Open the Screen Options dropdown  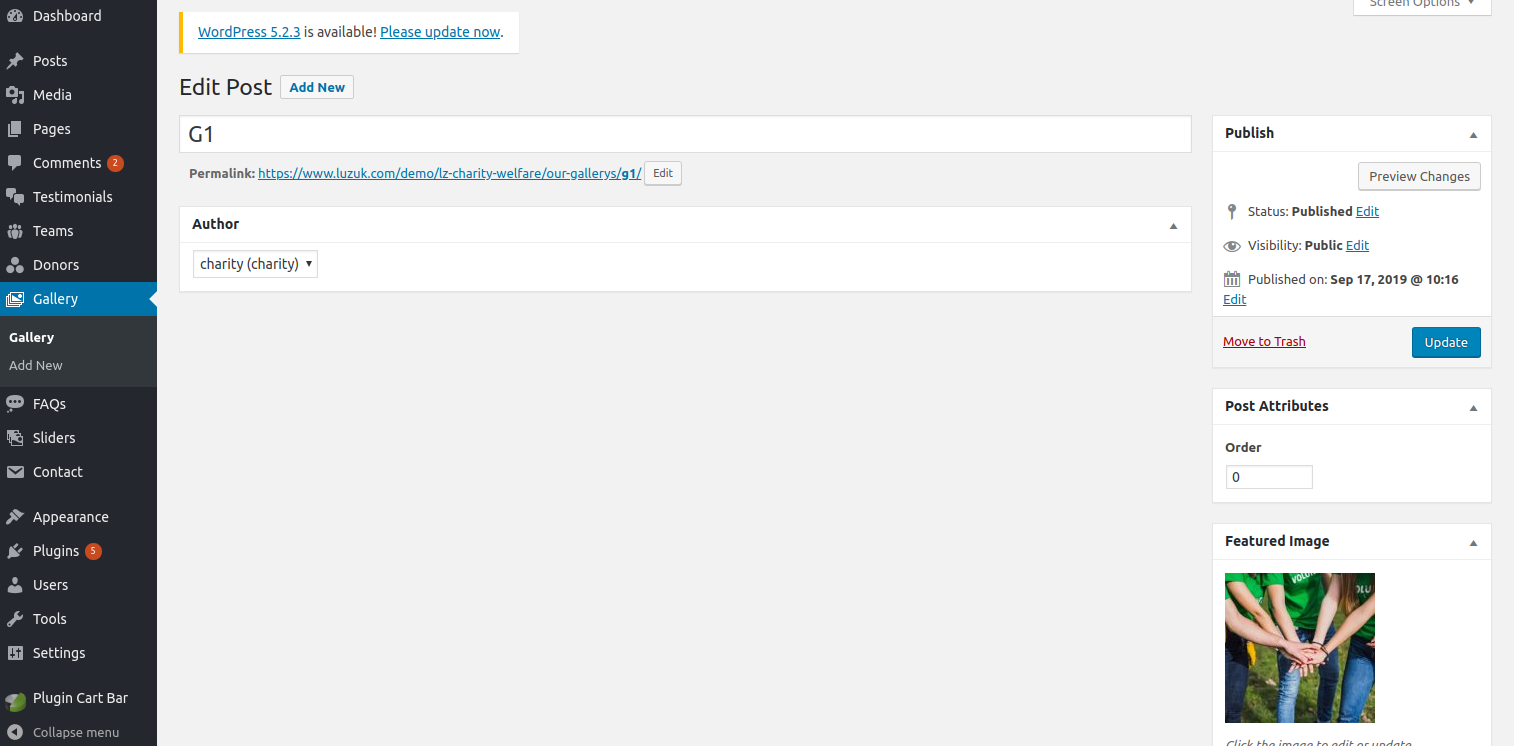point(1422,4)
